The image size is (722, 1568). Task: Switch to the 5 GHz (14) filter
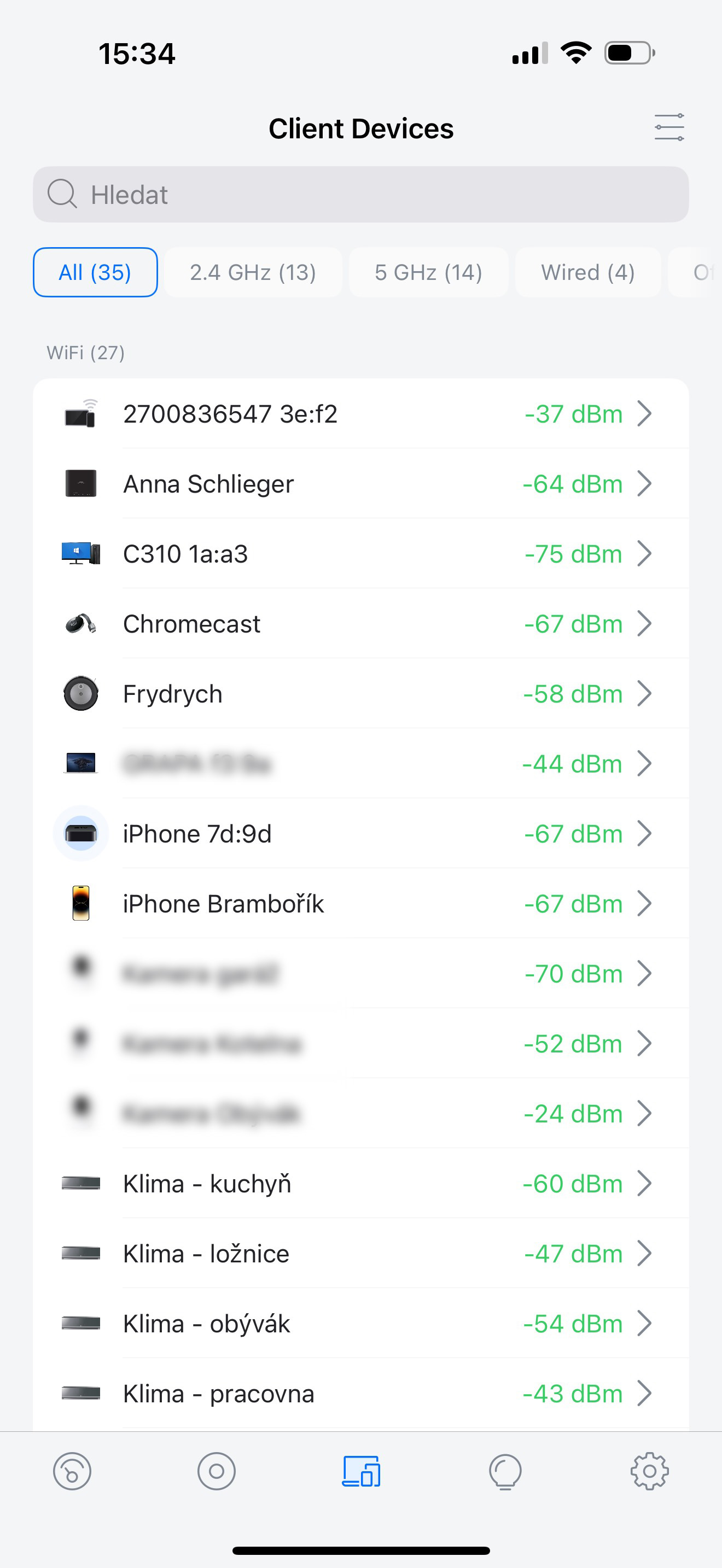pyautogui.click(x=428, y=272)
